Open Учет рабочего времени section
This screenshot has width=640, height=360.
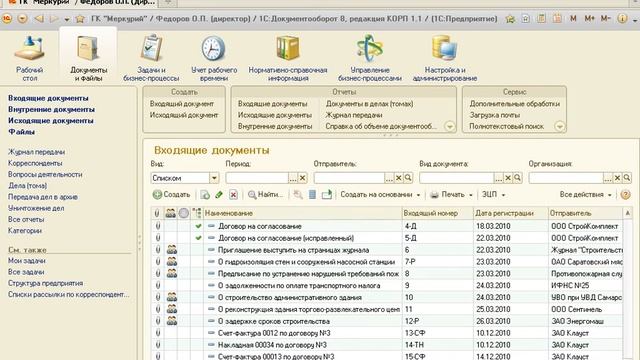coord(214,58)
